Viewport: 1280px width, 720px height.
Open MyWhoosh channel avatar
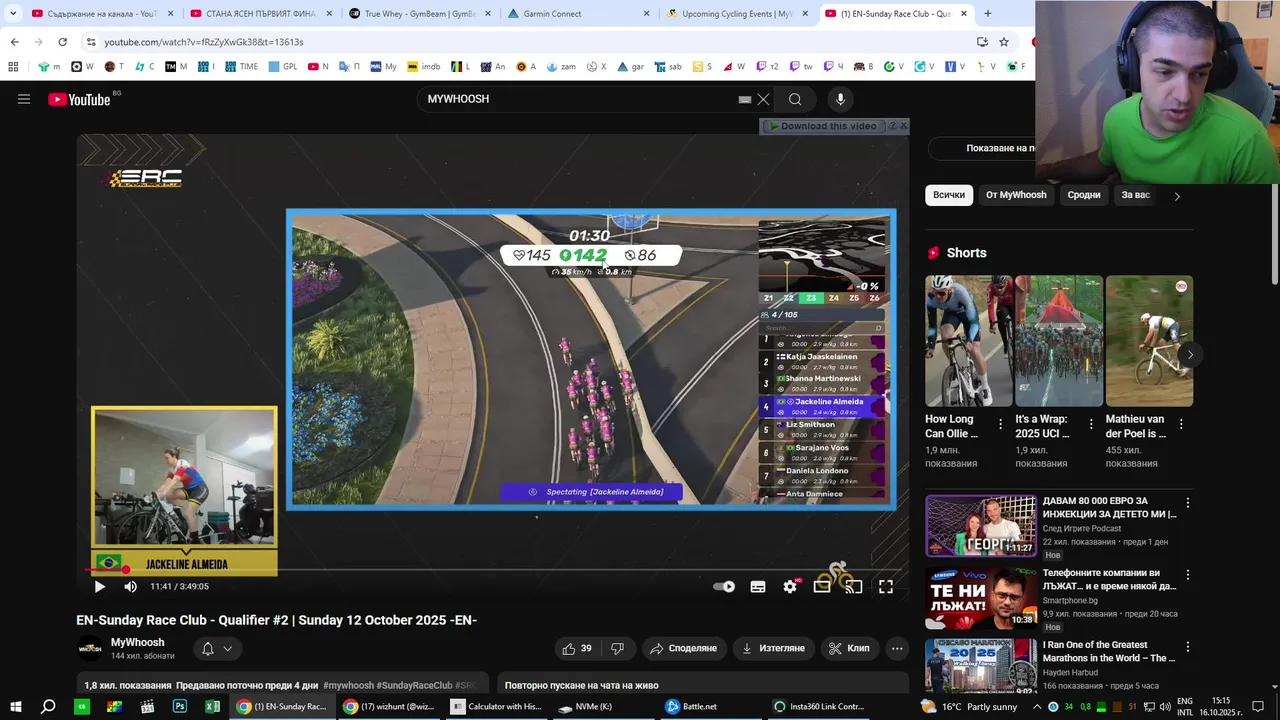tap(90, 648)
